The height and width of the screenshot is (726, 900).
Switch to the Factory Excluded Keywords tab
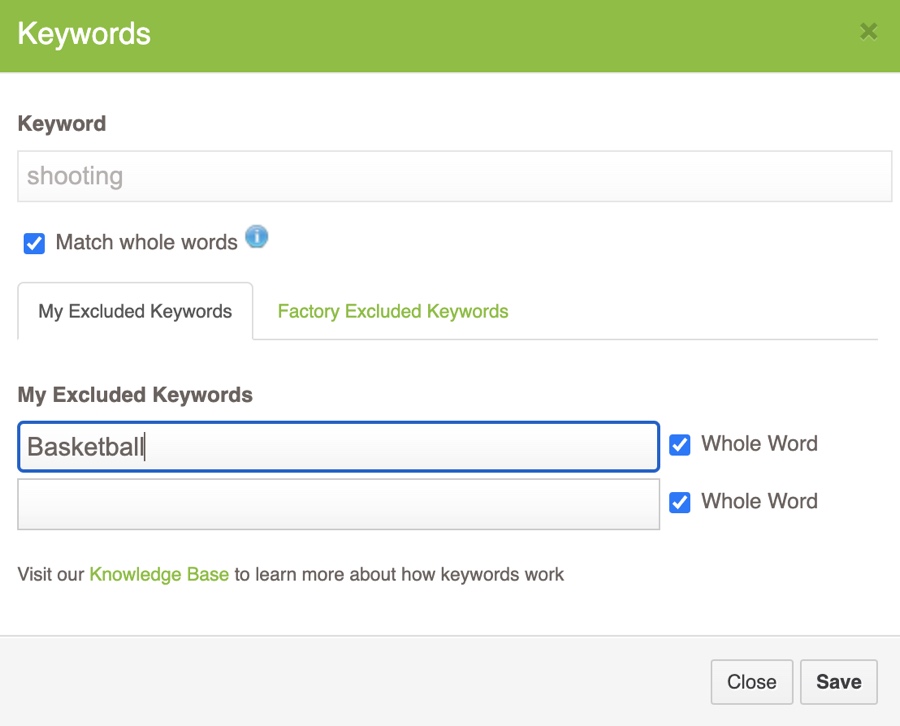tap(392, 311)
